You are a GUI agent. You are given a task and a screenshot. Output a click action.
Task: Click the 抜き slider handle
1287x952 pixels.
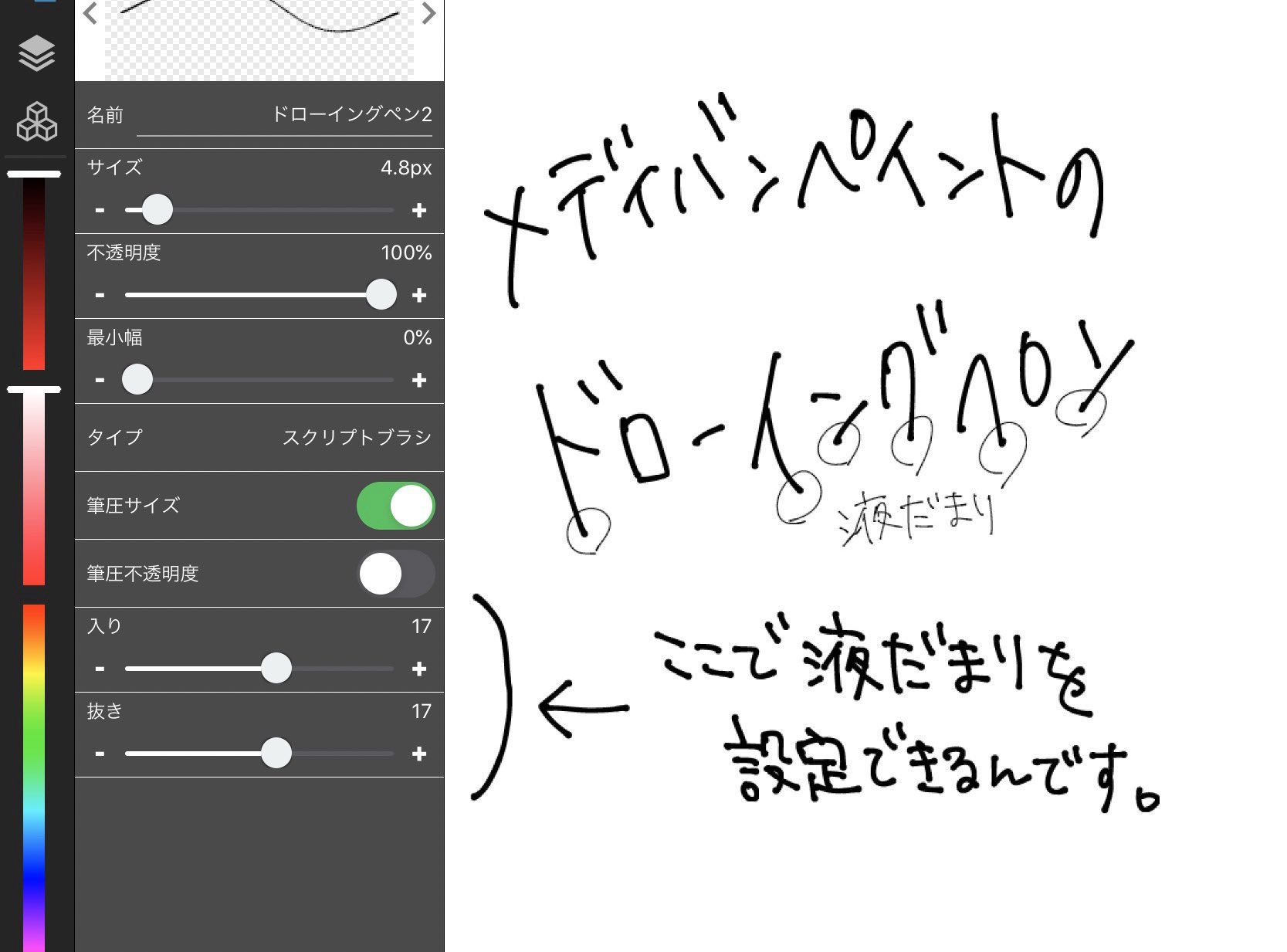[x=276, y=753]
